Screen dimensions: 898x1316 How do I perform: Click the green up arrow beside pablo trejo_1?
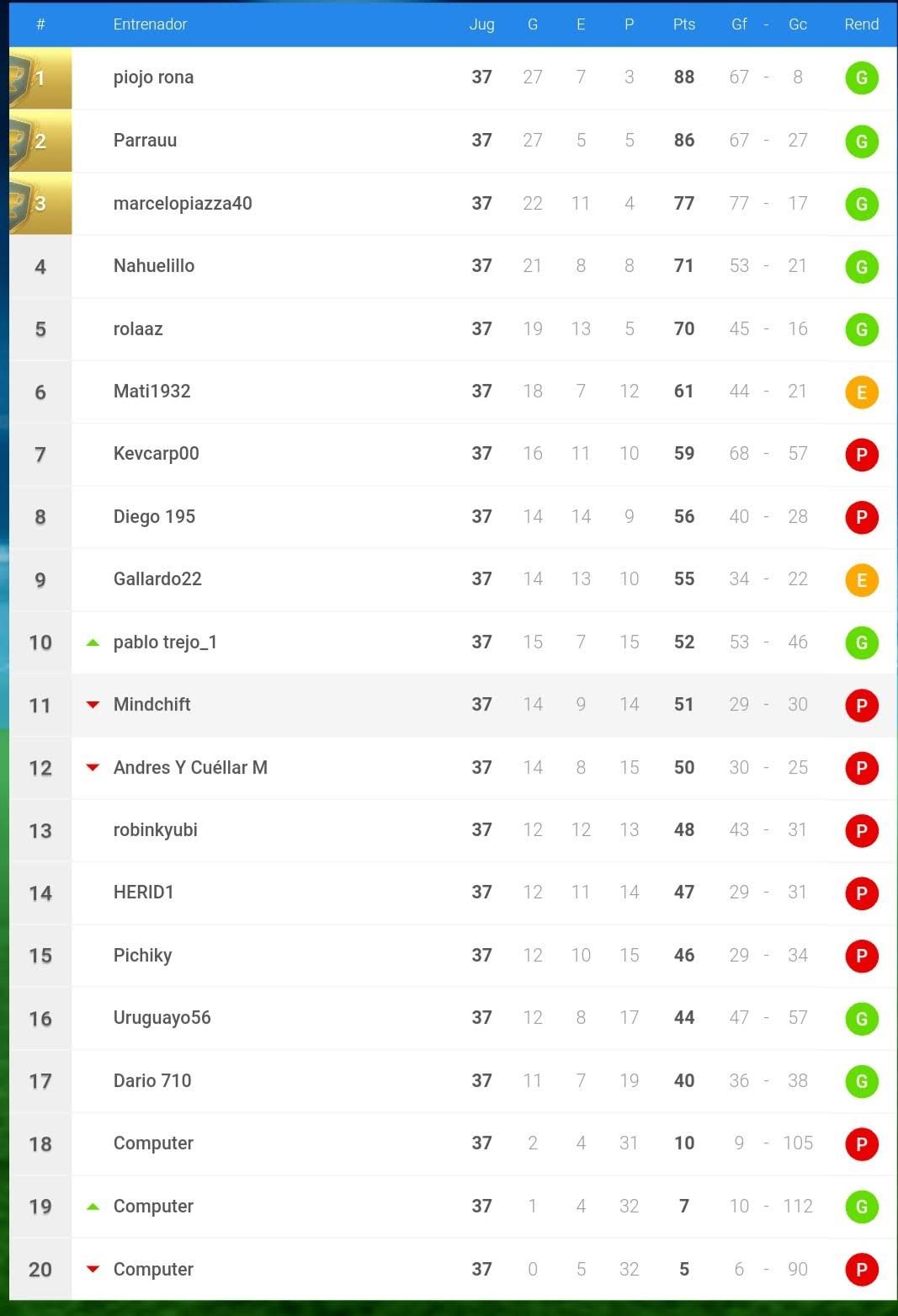[93, 642]
